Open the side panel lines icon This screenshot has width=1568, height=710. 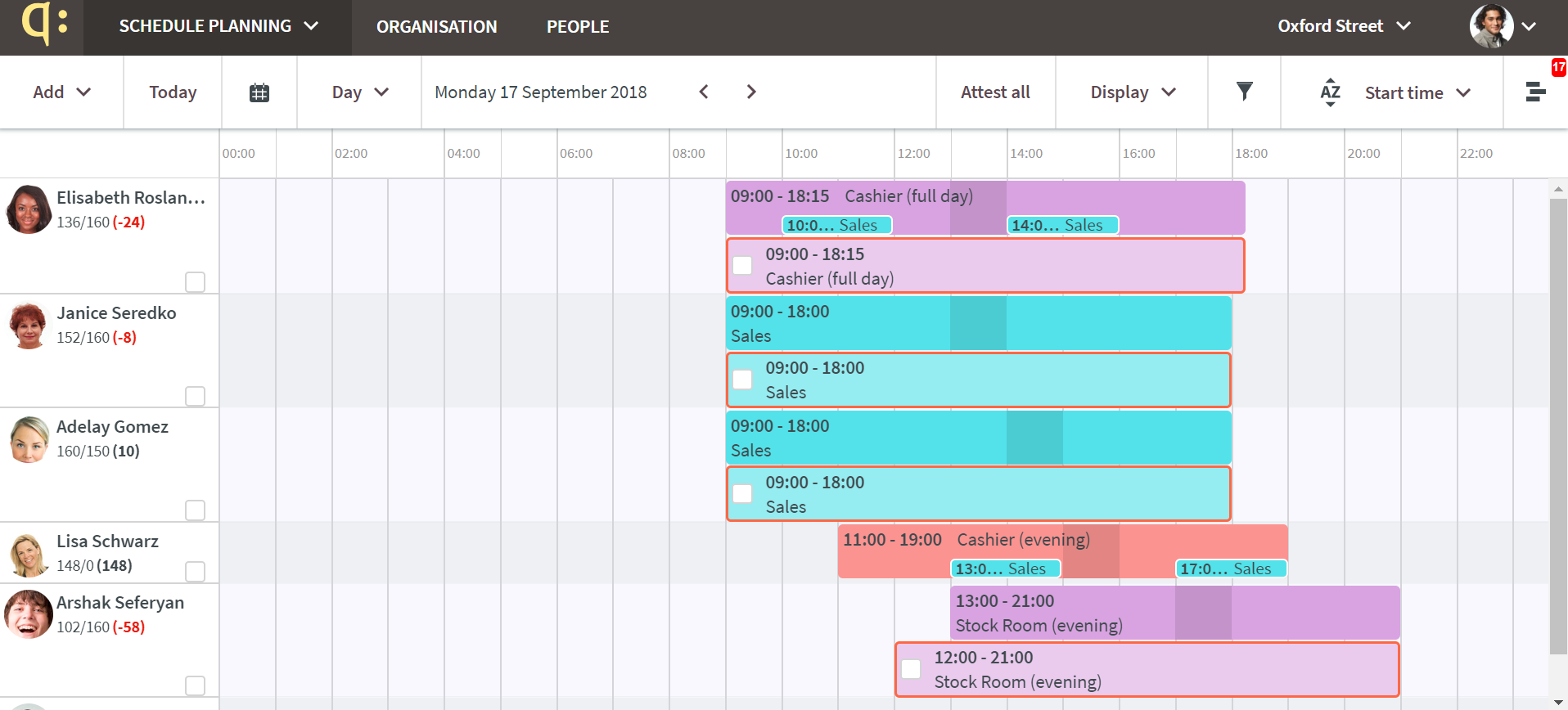[x=1536, y=92]
